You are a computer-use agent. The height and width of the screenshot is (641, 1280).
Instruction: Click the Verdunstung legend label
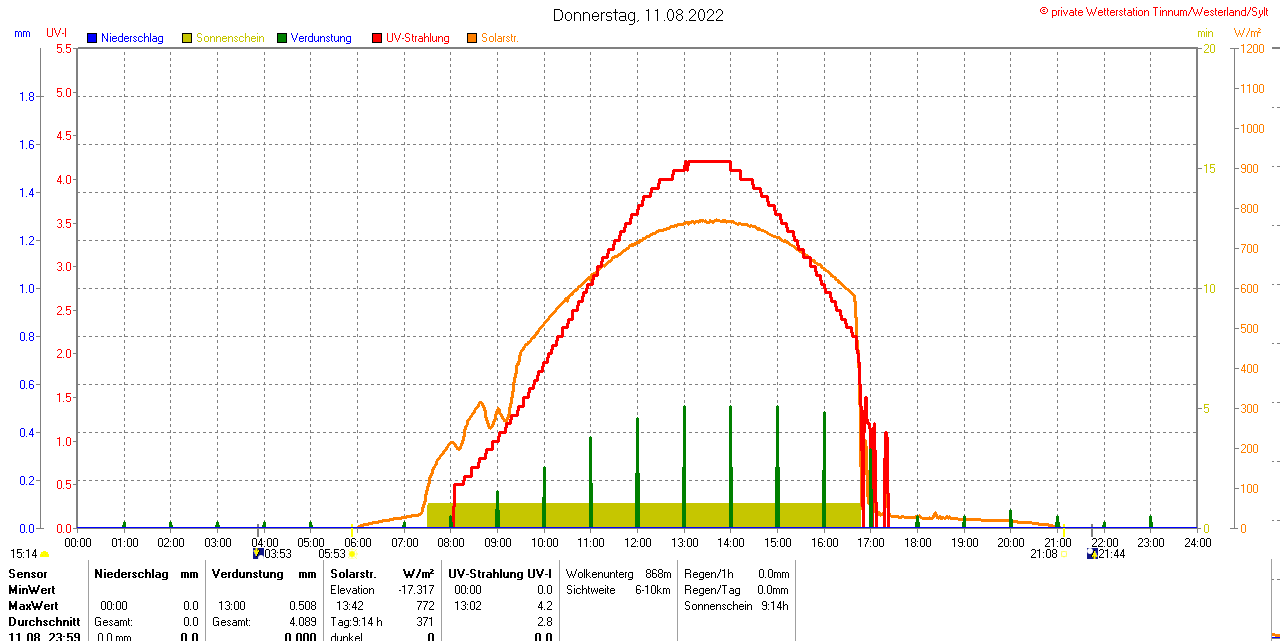click(x=321, y=38)
